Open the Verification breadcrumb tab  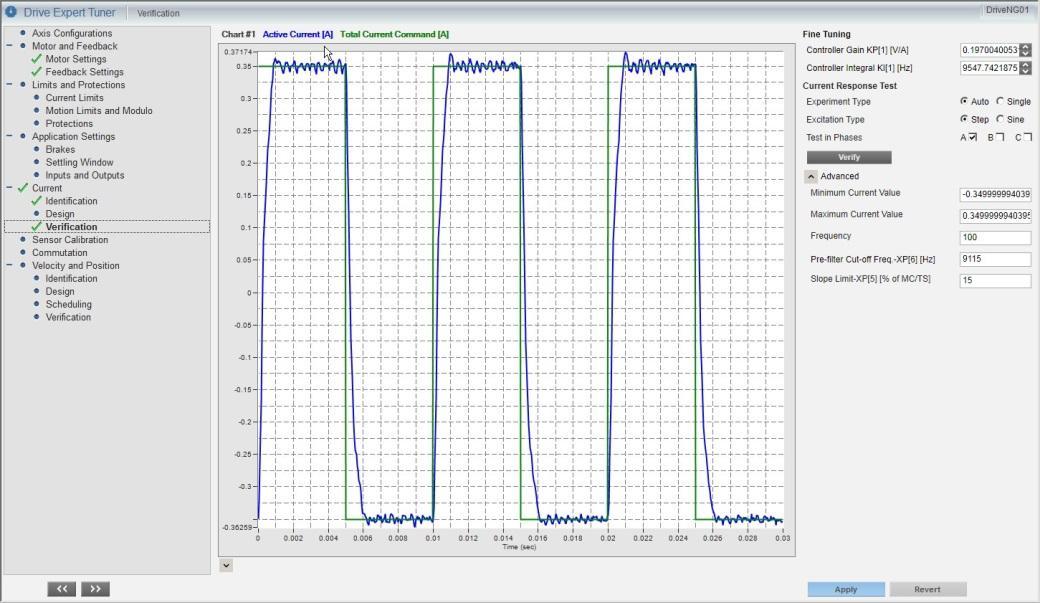158,13
